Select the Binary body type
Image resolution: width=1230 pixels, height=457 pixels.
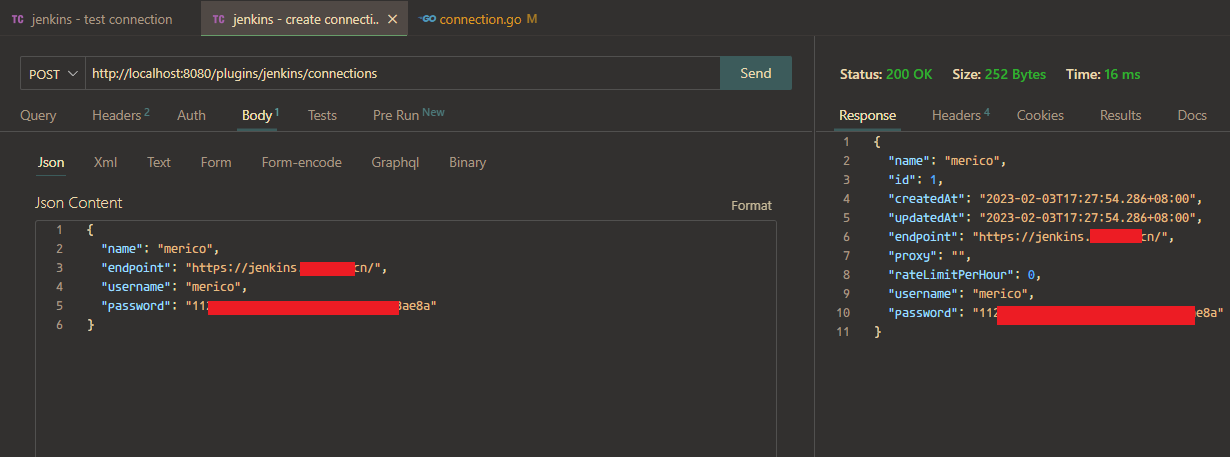(x=467, y=162)
